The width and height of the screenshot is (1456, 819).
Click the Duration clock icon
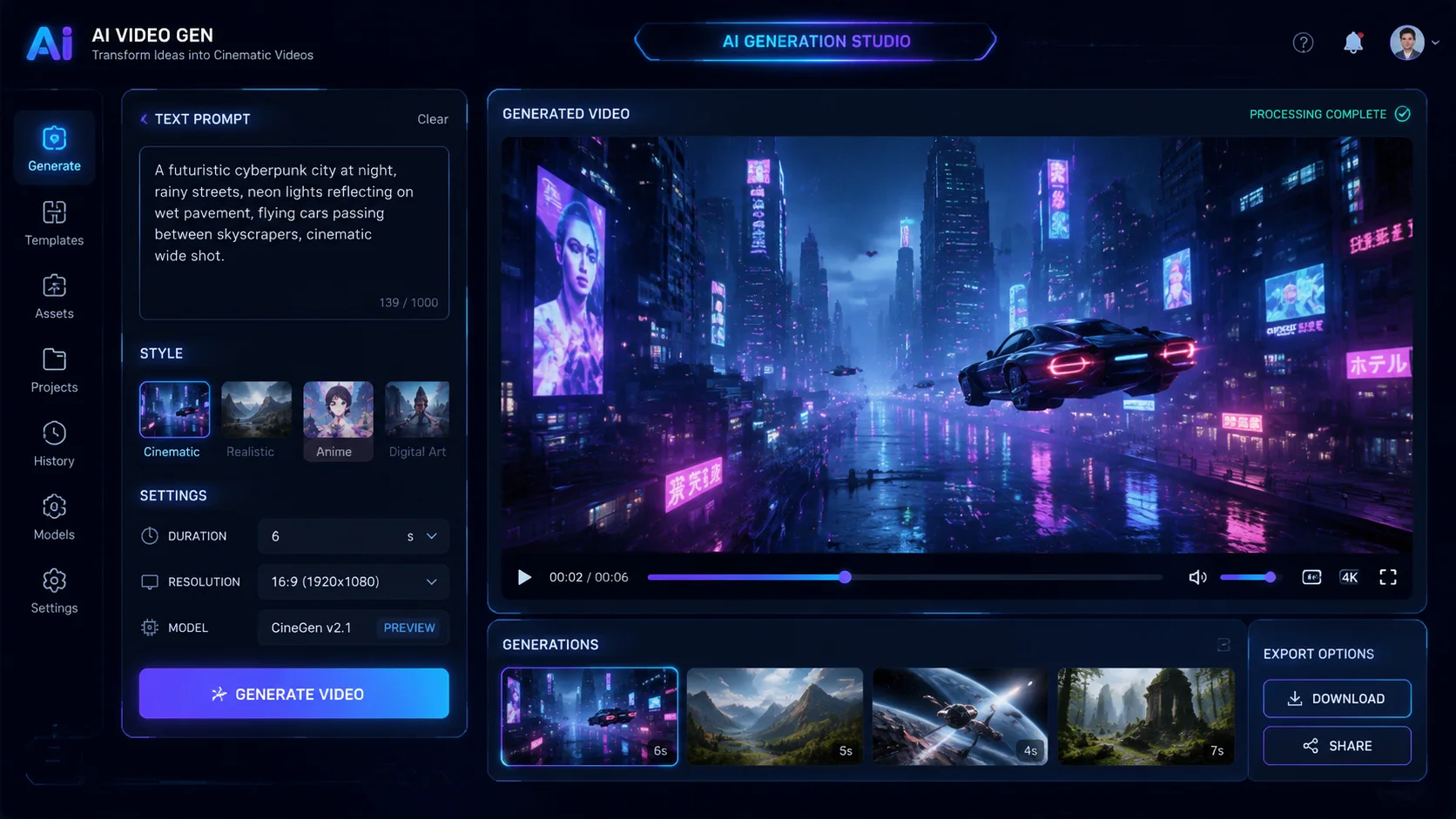click(x=150, y=536)
